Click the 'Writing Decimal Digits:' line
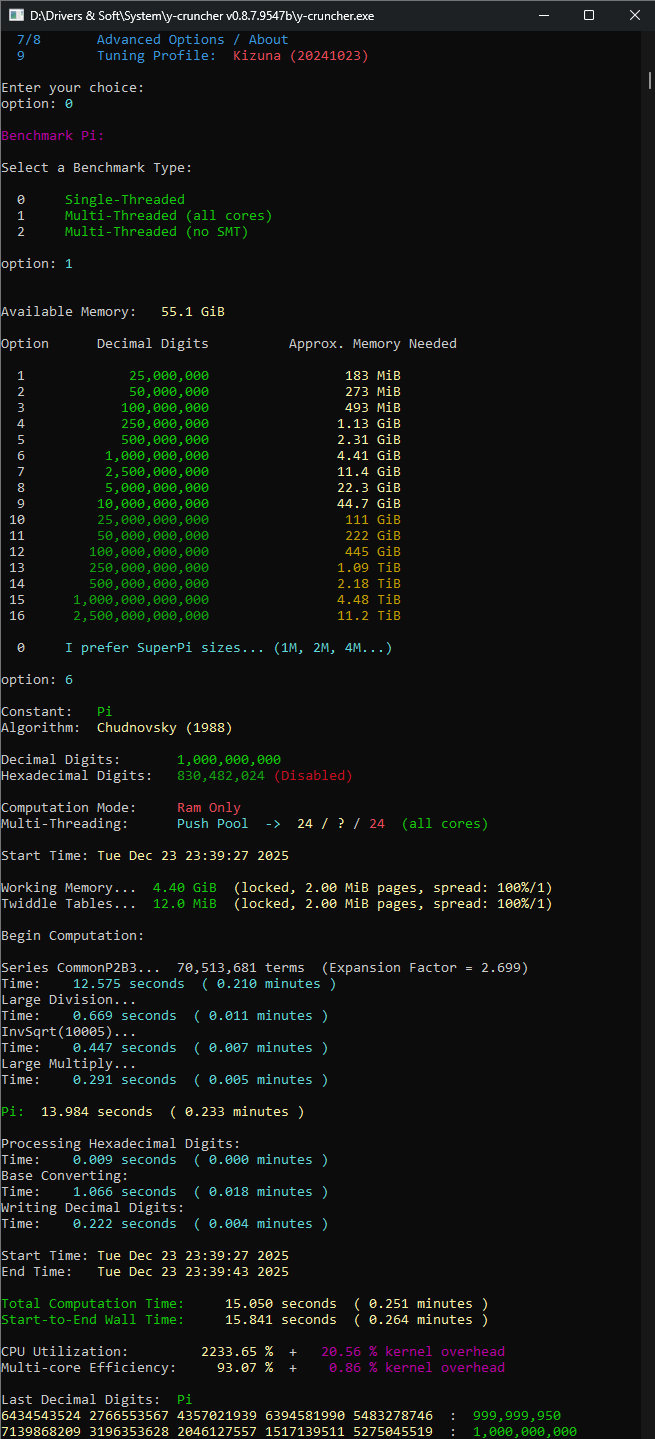655x1439 pixels. point(92,1208)
